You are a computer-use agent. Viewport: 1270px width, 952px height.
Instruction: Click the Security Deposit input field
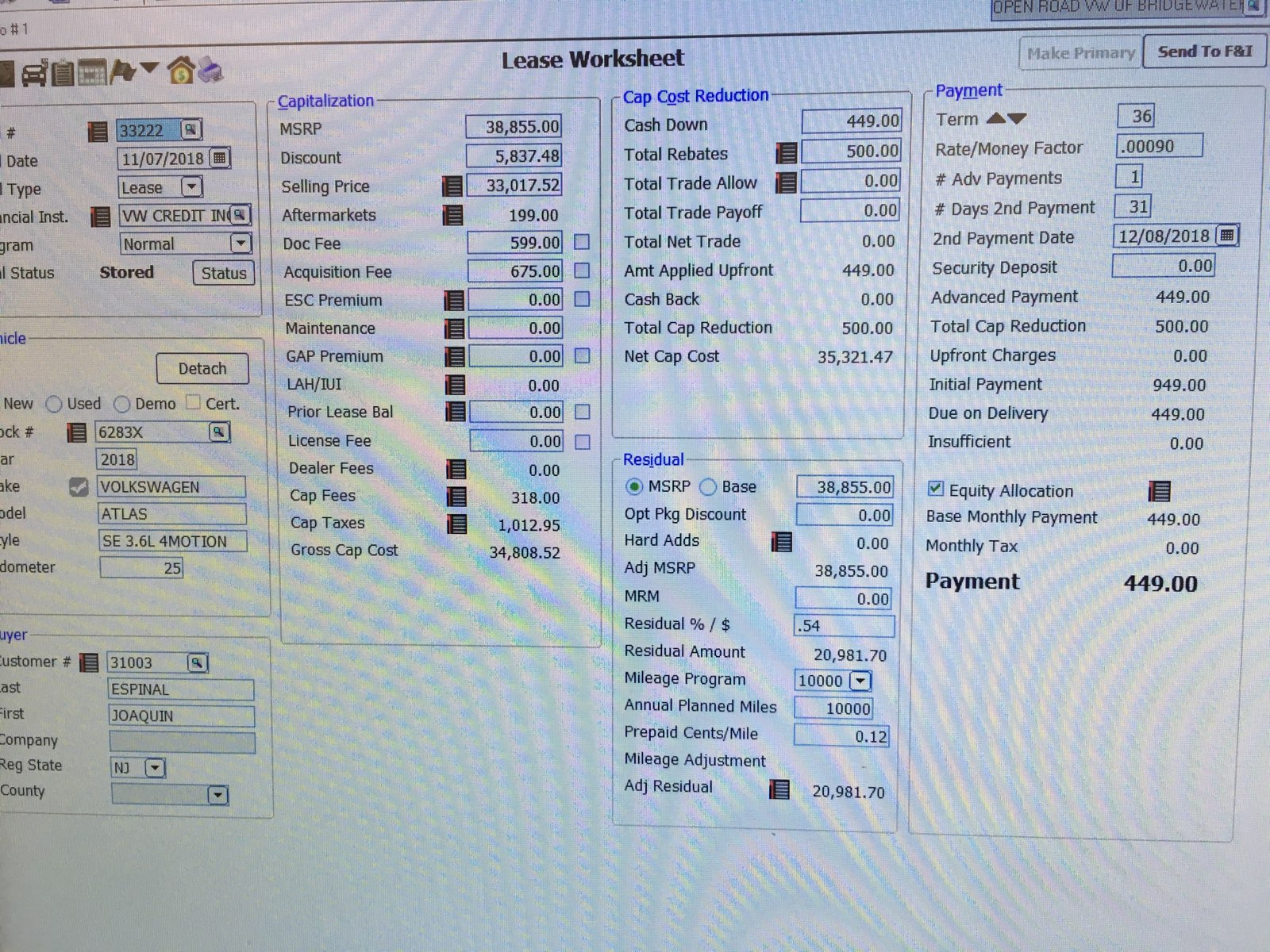pyautogui.click(x=1163, y=266)
